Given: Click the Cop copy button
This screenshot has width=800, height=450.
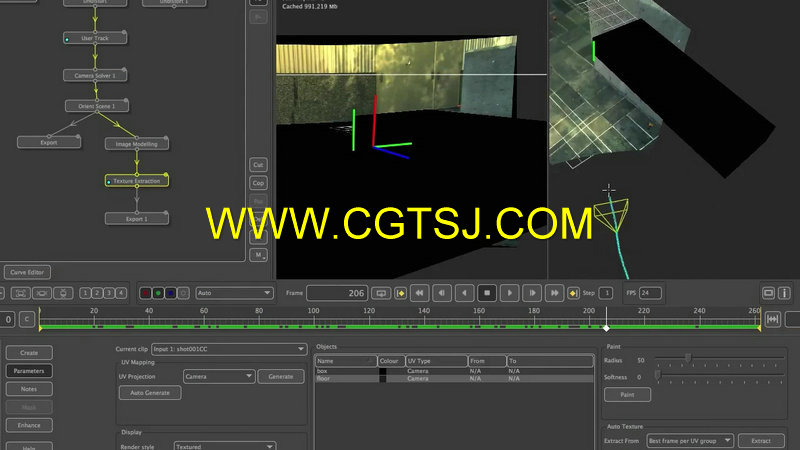Looking at the screenshot, I should pyautogui.click(x=258, y=183).
